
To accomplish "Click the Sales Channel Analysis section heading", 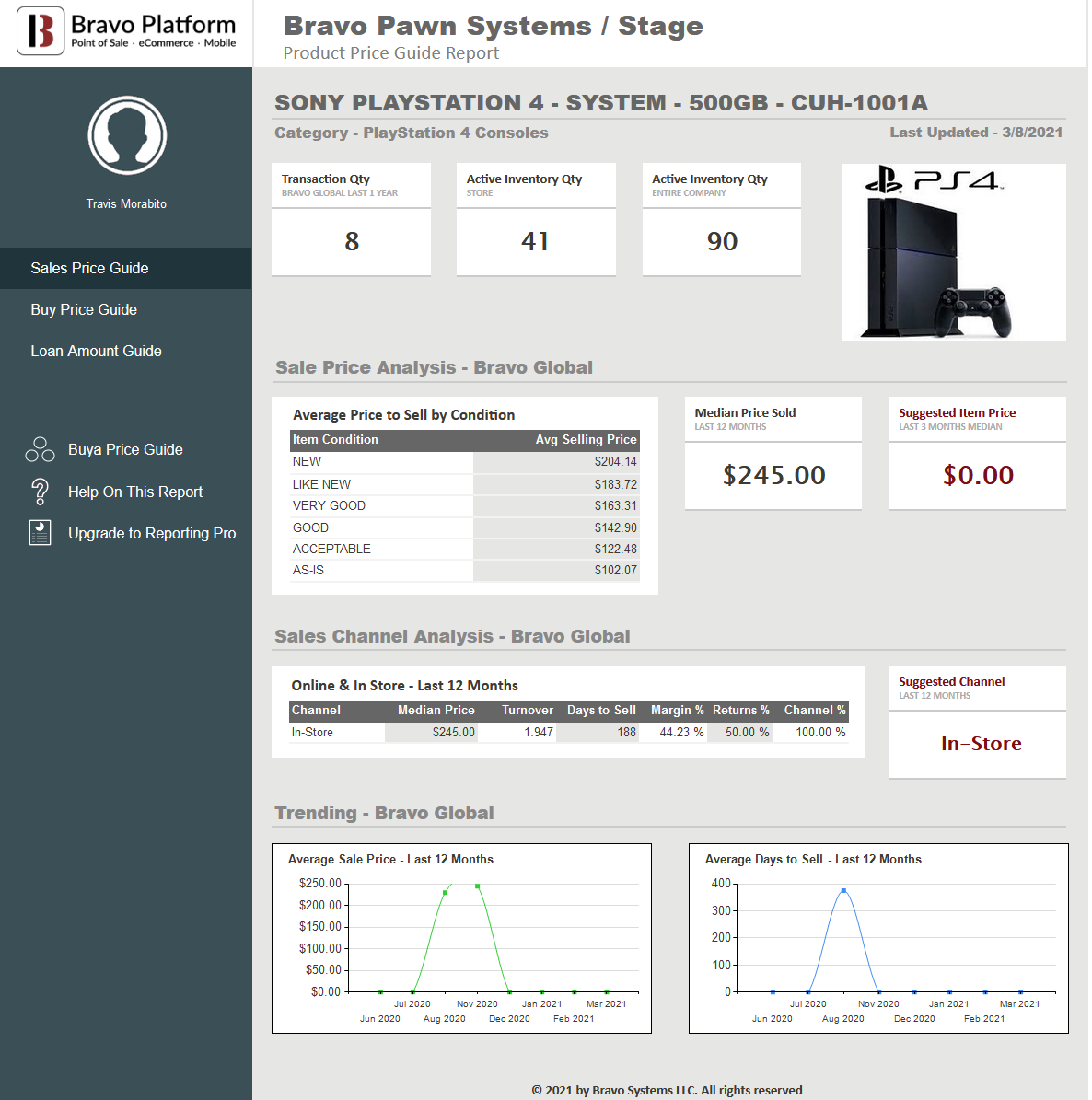I will pyautogui.click(x=452, y=636).
